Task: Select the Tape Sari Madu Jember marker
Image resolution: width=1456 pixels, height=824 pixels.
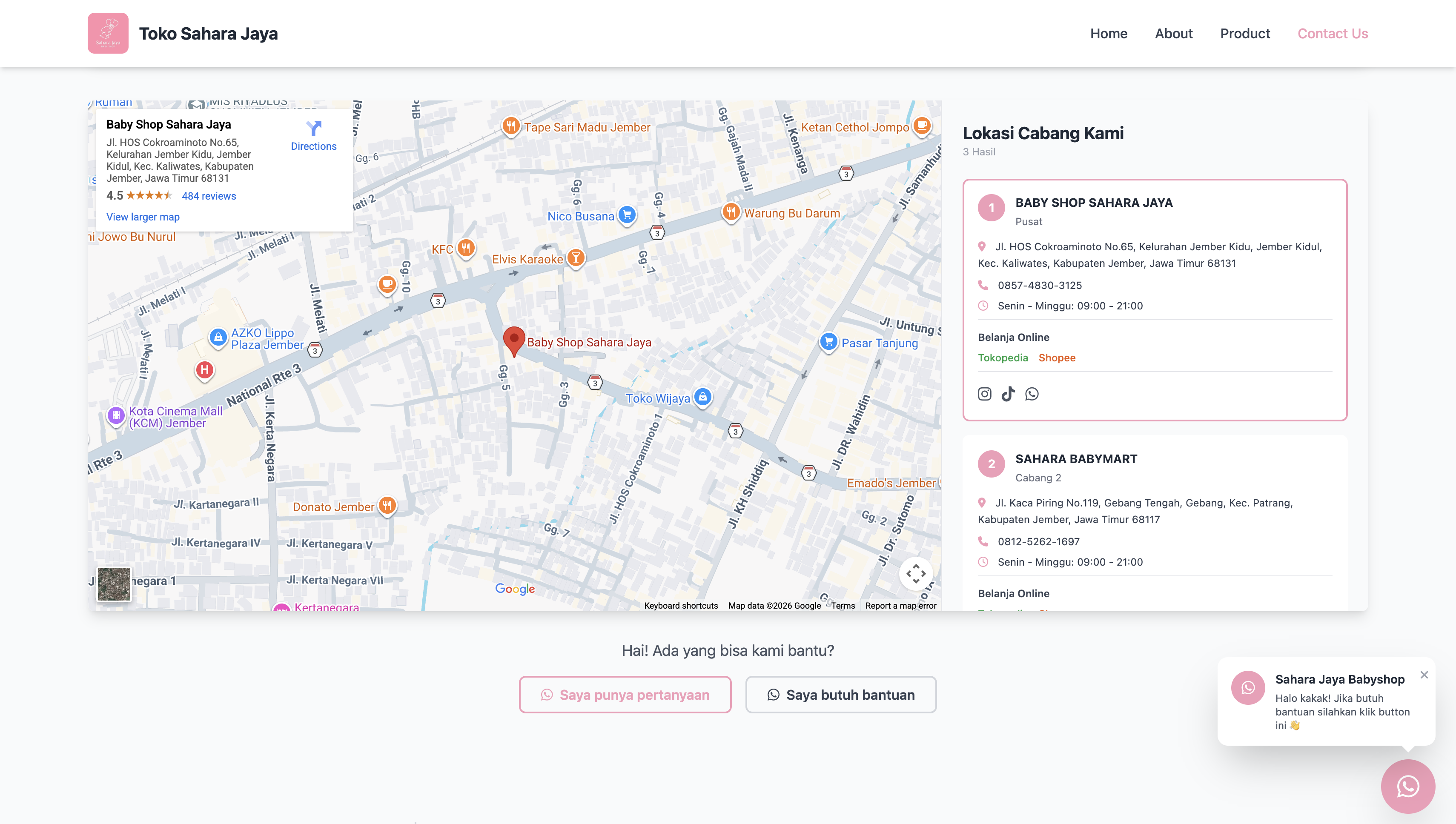Action: tap(510, 126)
